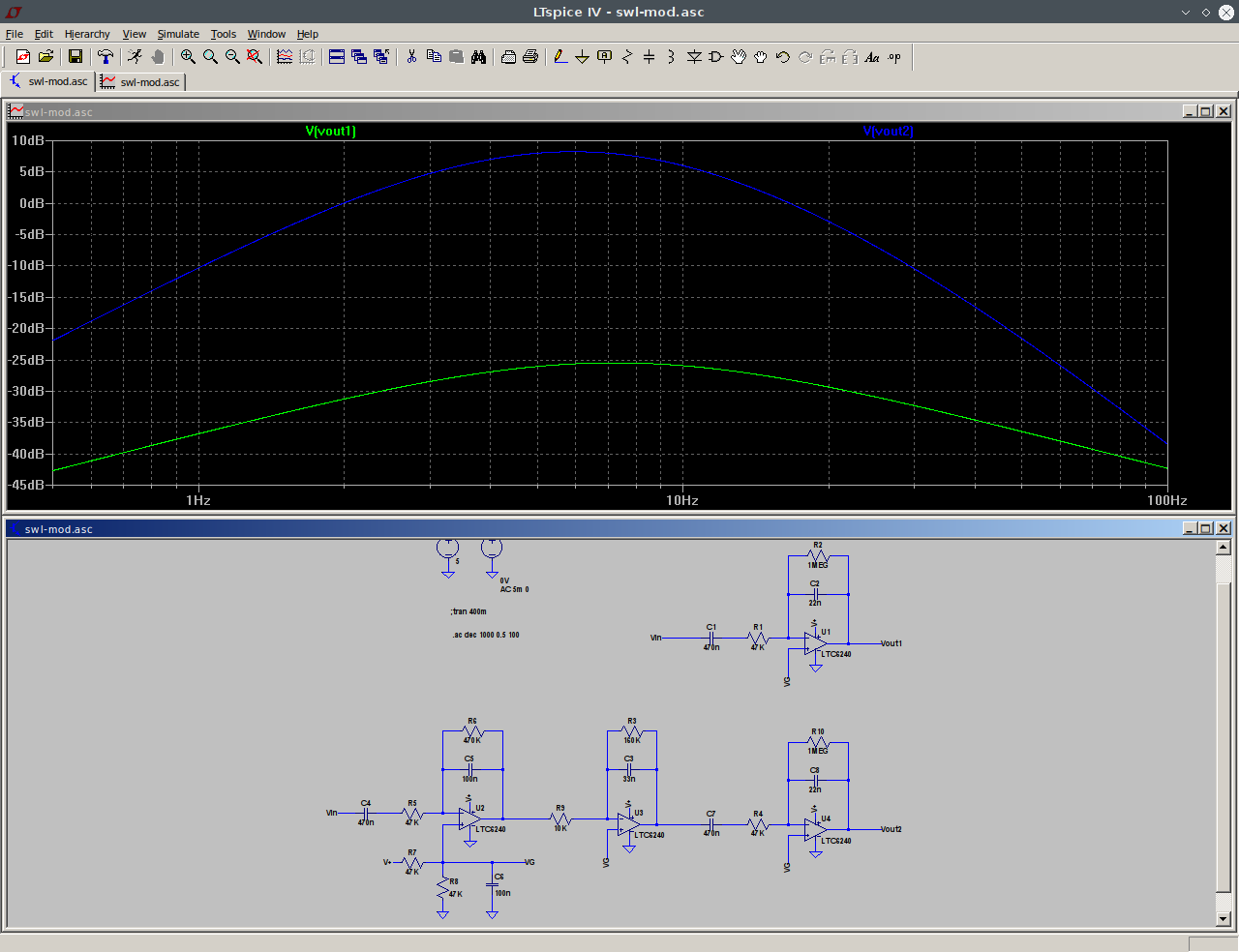The image size is (1239, 952).
Task: Click the title bar chevron dropdown
Action: click(1186, 13)
